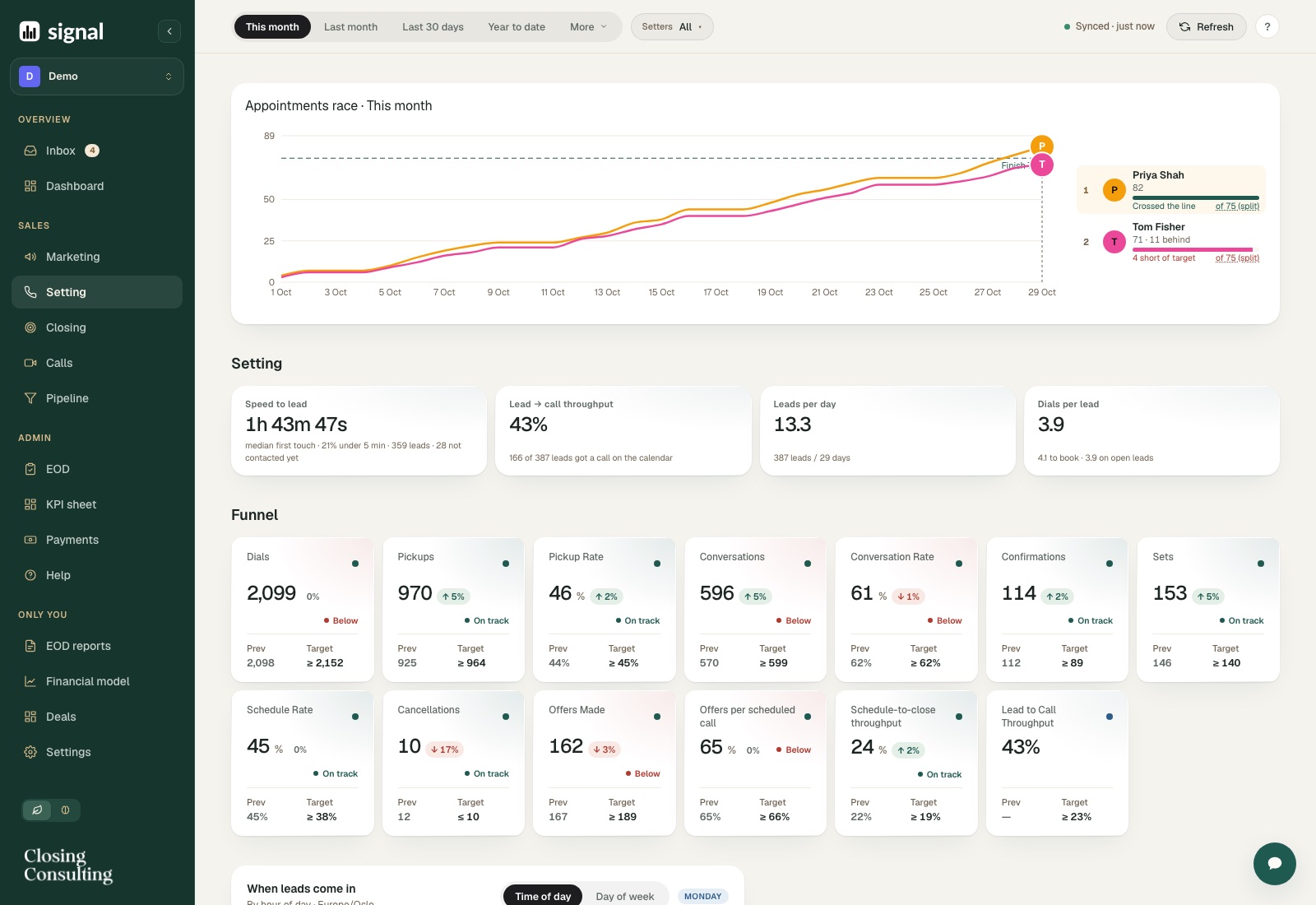This screenshot has width=1316, height=905.
Task: Click Priya Shah's progress bar
Action: [x=1196, y=197]
